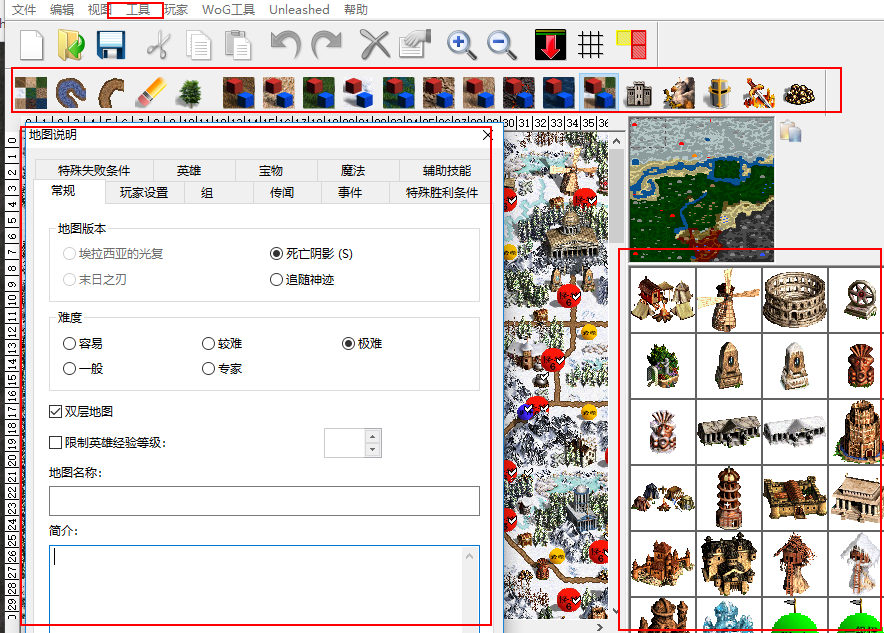Screen dimensions: 884x633
Task: Open the 编辑 menu
Action: pyautogui.click(x=61, y=10)
